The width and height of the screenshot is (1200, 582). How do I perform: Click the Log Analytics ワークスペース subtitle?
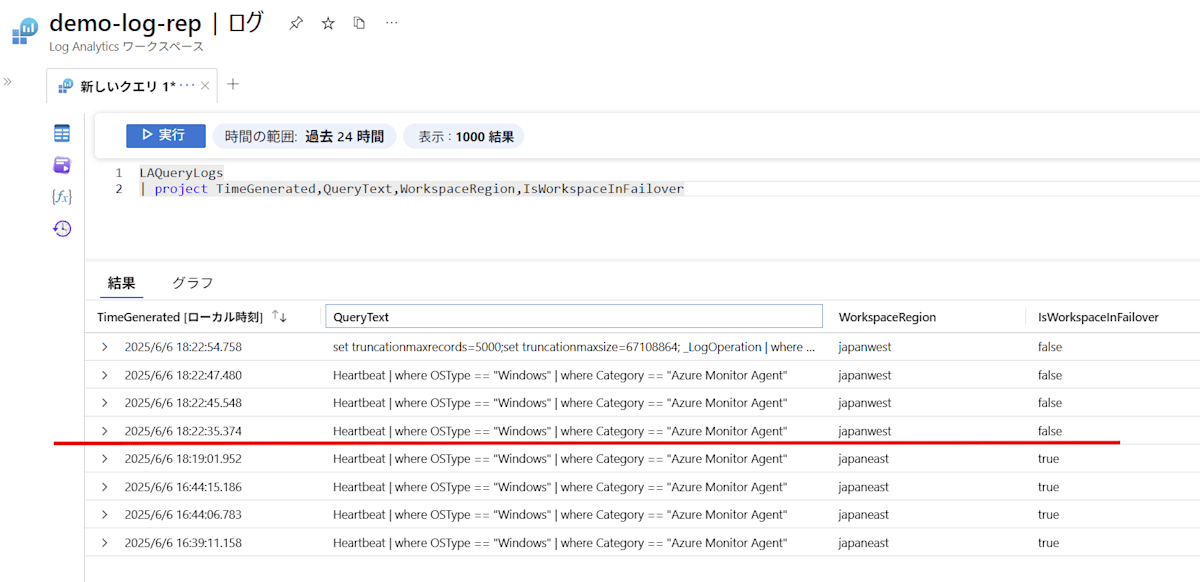(x=126, y=47)
